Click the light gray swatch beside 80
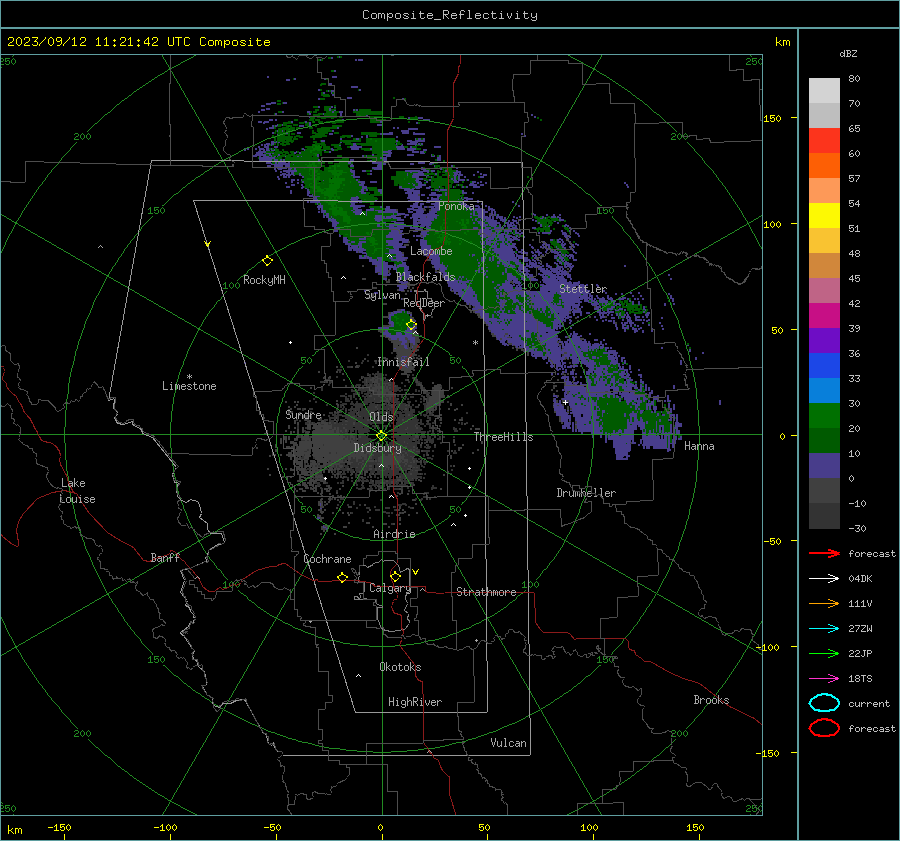The width and height of the screenshot is (900, 841). 824,90
